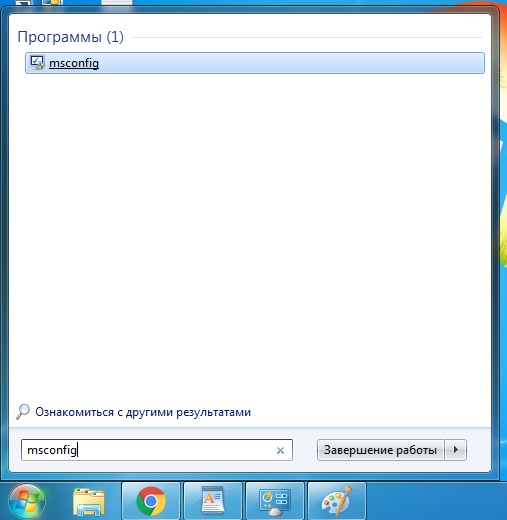Screen dimensions: 507x520
Task: Click the 'Завершение работы' button
Action: click(x=380, y=450)
